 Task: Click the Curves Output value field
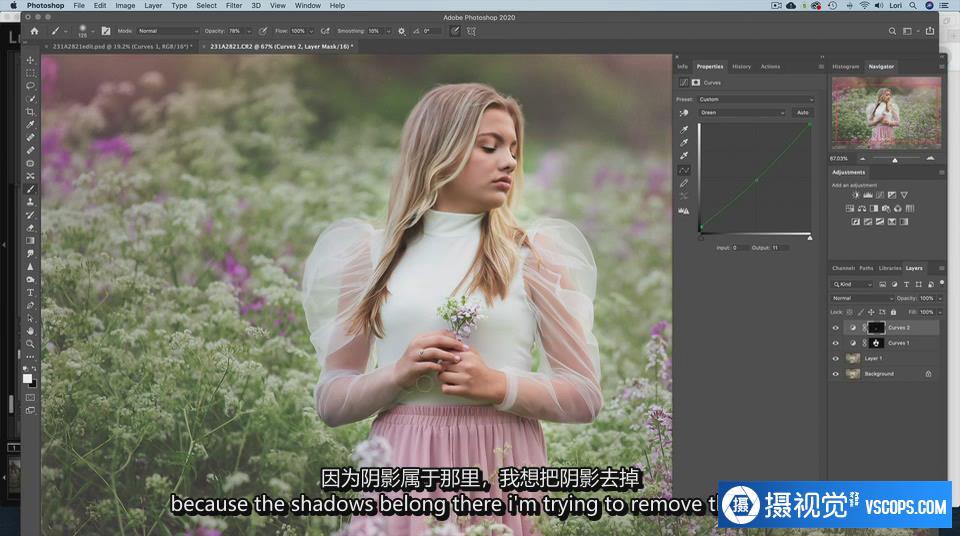coord(780,248)
